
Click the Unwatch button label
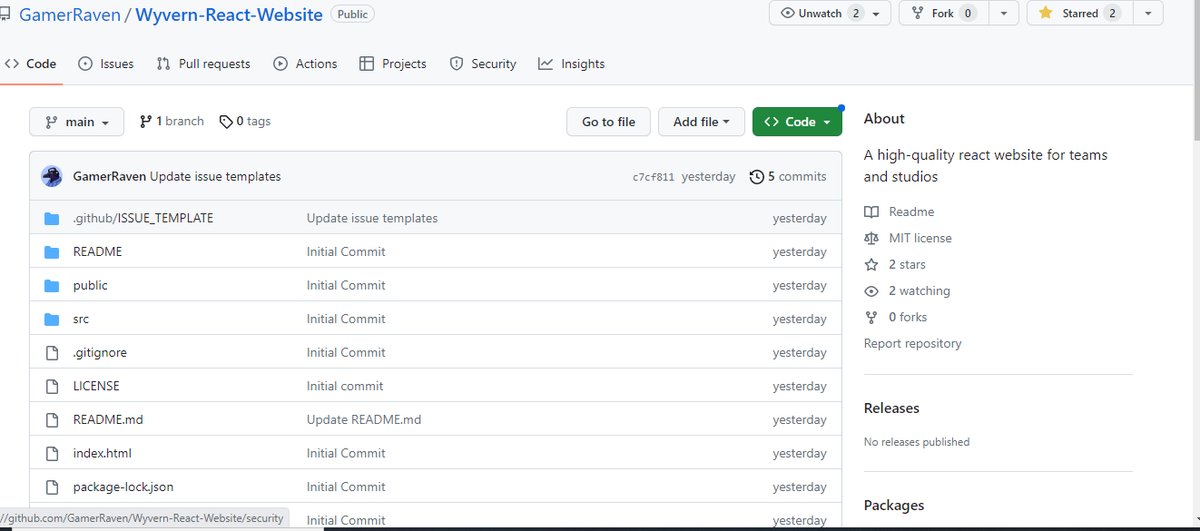[x=820, y=14]
